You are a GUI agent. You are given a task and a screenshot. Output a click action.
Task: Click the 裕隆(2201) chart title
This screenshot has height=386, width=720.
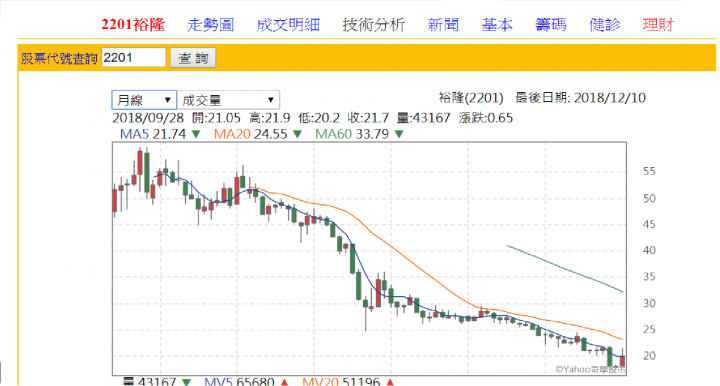471,98
